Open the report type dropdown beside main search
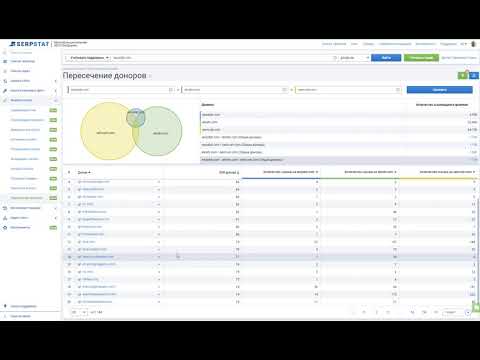The image size is (480, 360). pos(88,58)
